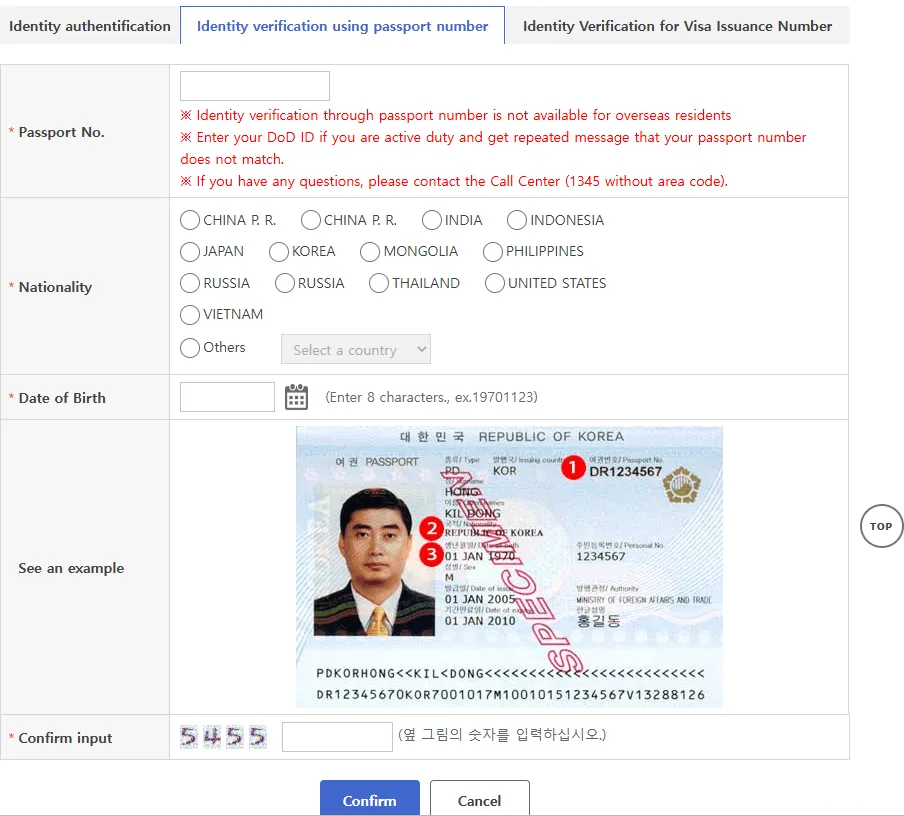Image resolution: width=904 pixels, height=816 pixels.
Task: Select the KOREA radio button
Action: (x=278, y=252)
